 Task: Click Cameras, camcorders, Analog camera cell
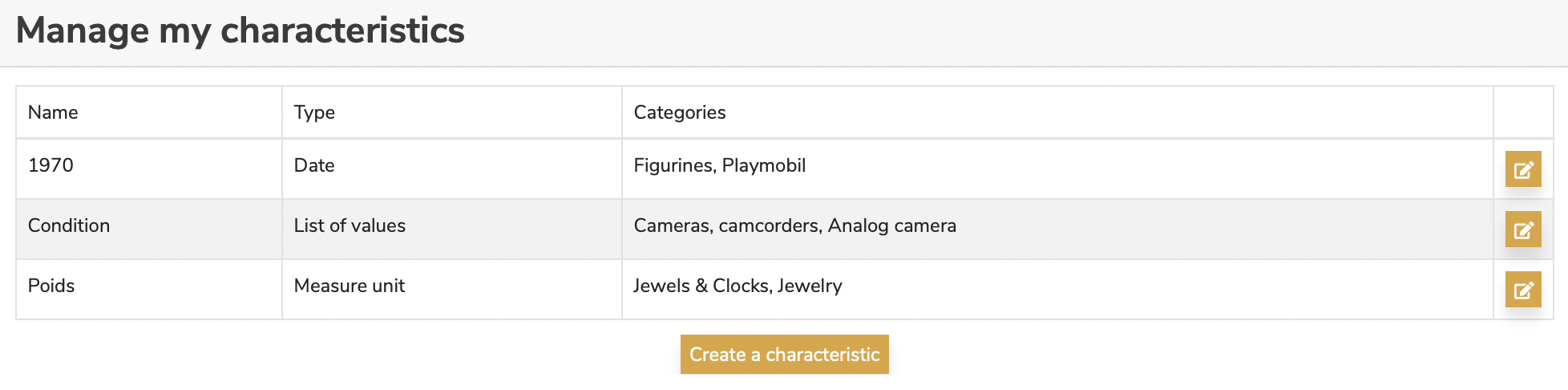[x=1057, y=229]
